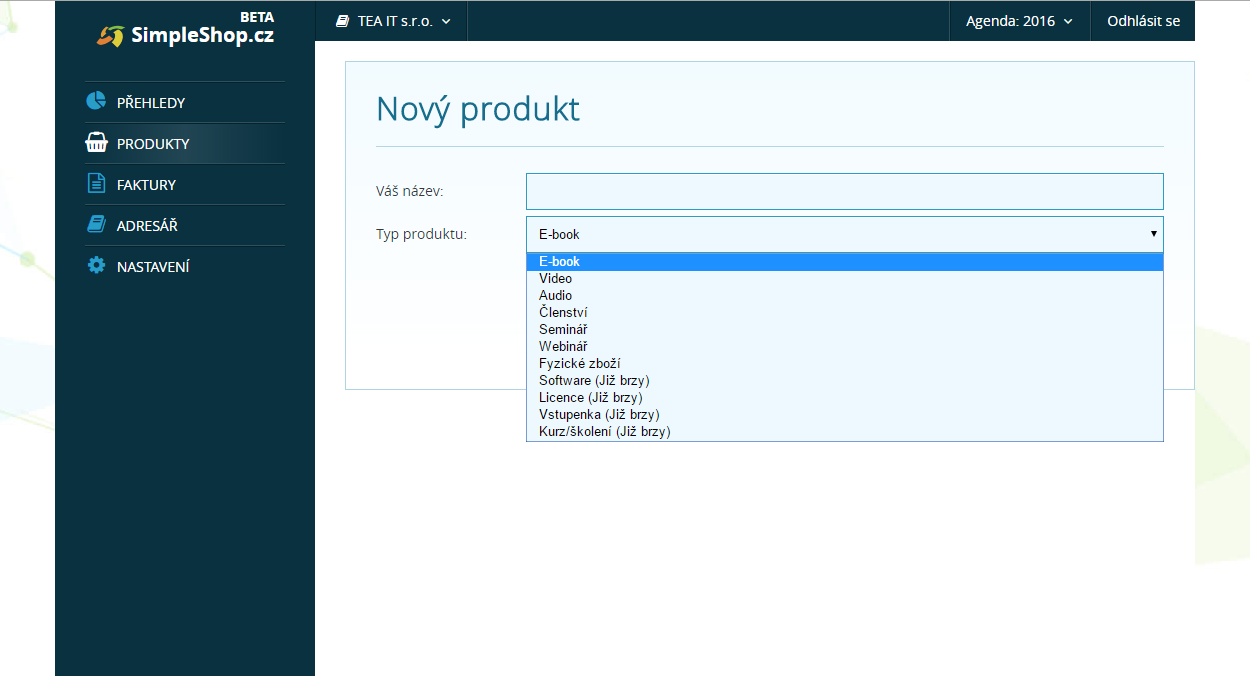The image size is (1250, 676).
Task: Click the document icon beside Faktury
Action: 96,183
